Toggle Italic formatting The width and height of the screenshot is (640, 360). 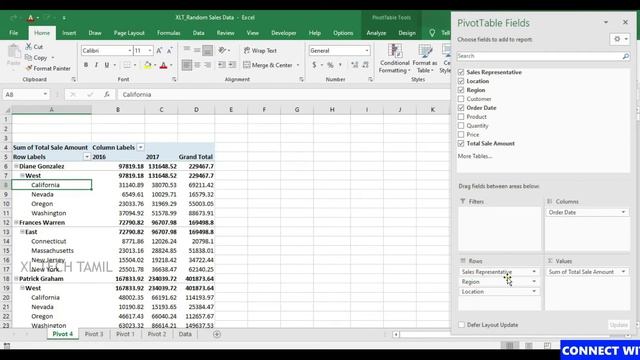click(x=96, y=65)
